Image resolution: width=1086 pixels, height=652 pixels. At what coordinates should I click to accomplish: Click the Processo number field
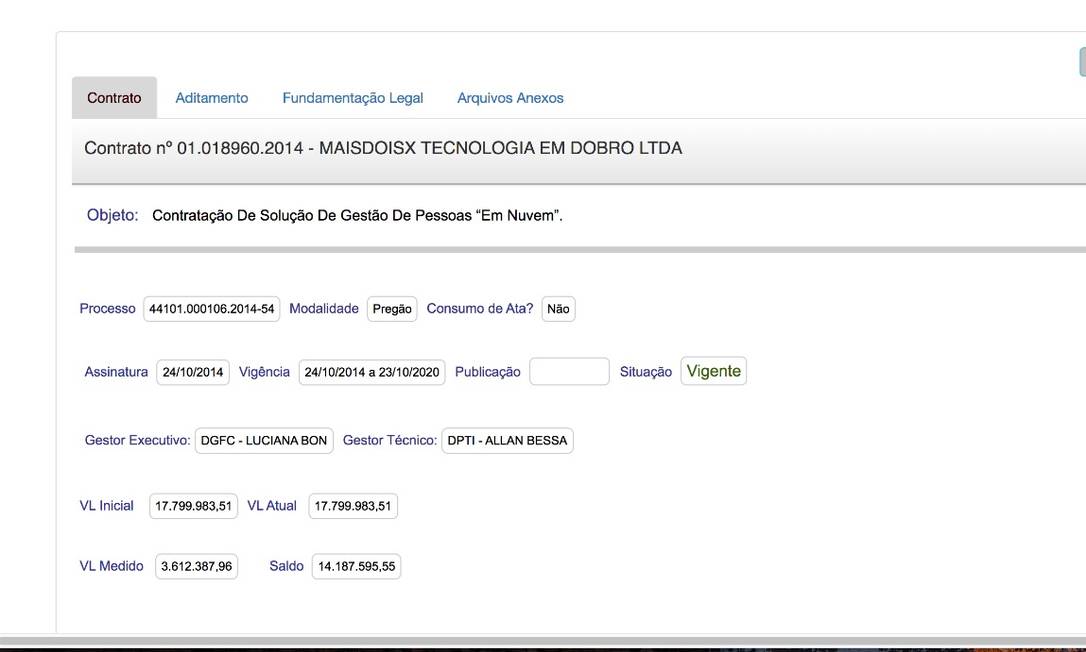click(x=211, y=309)
